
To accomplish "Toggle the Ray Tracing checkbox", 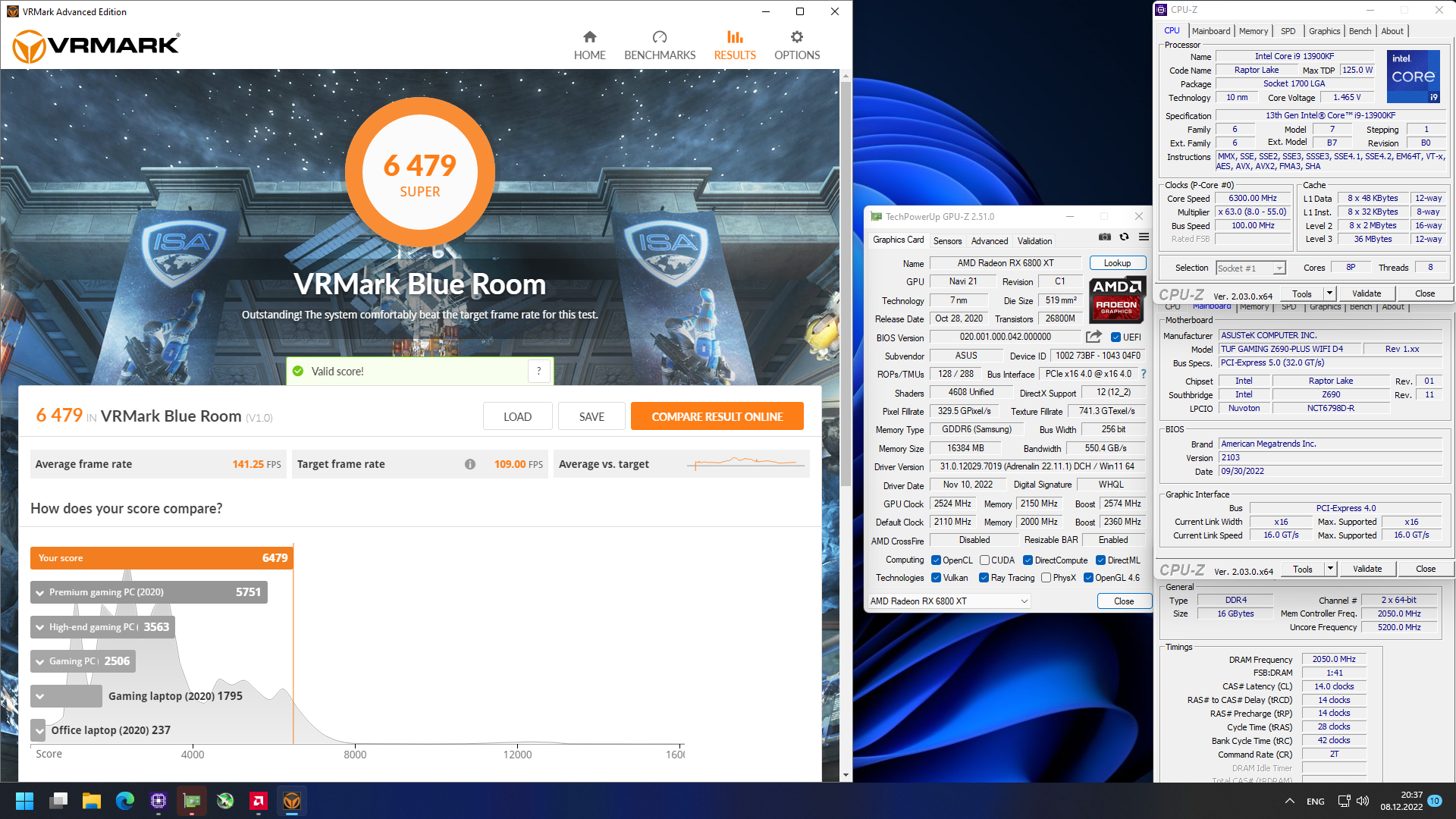I will point(984,578).
